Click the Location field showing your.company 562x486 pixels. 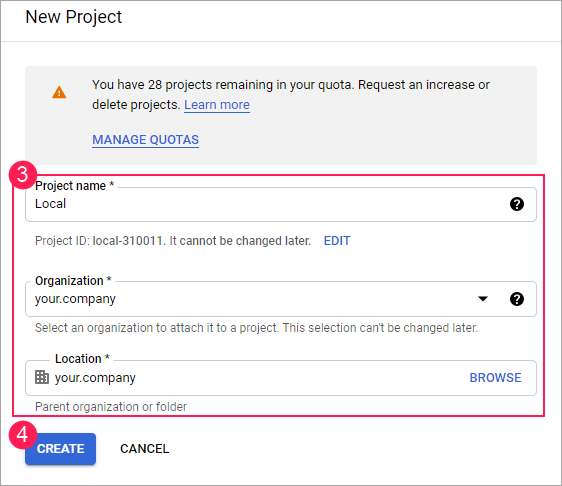281,378
